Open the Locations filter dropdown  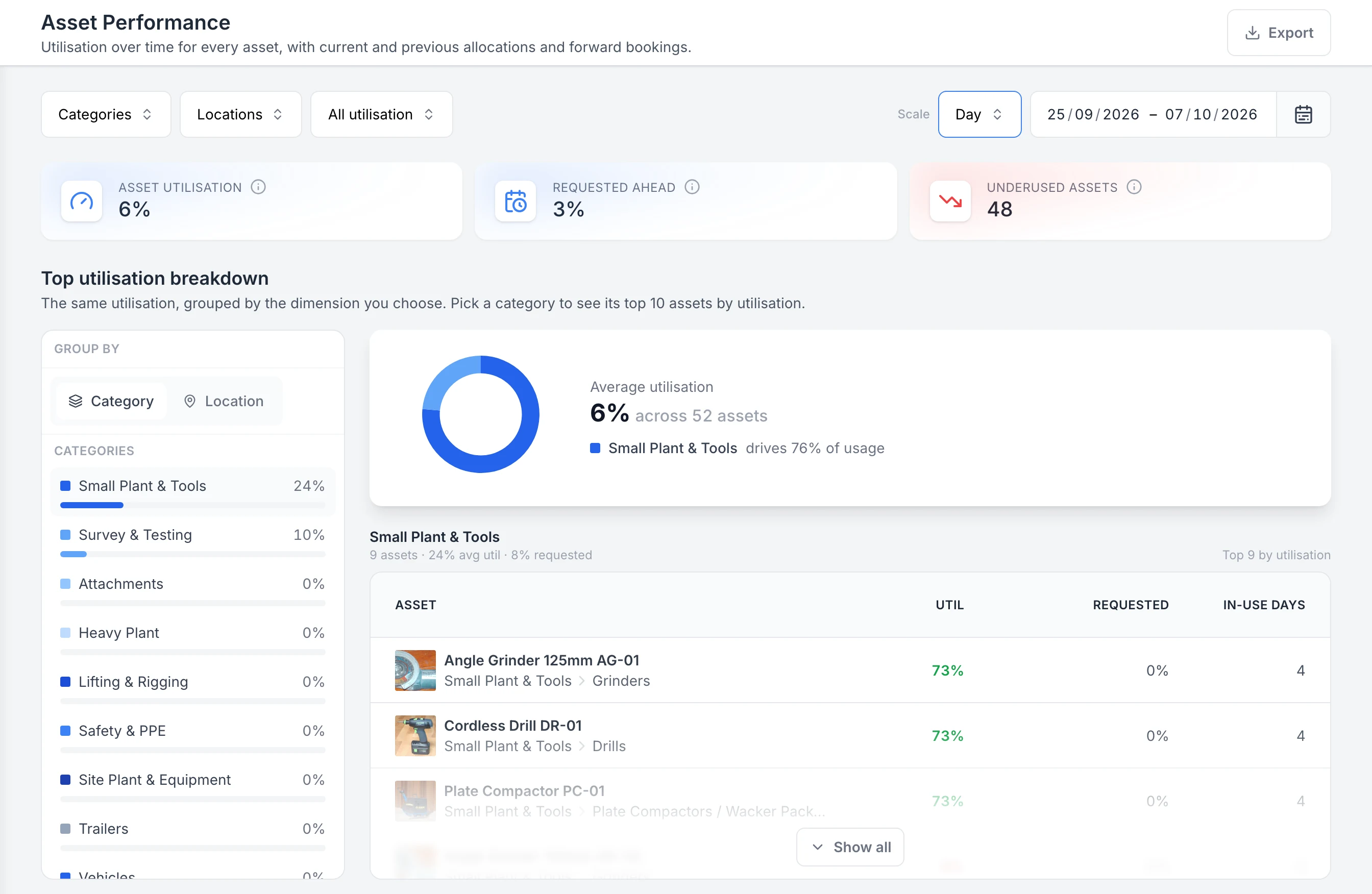point(240,114)
